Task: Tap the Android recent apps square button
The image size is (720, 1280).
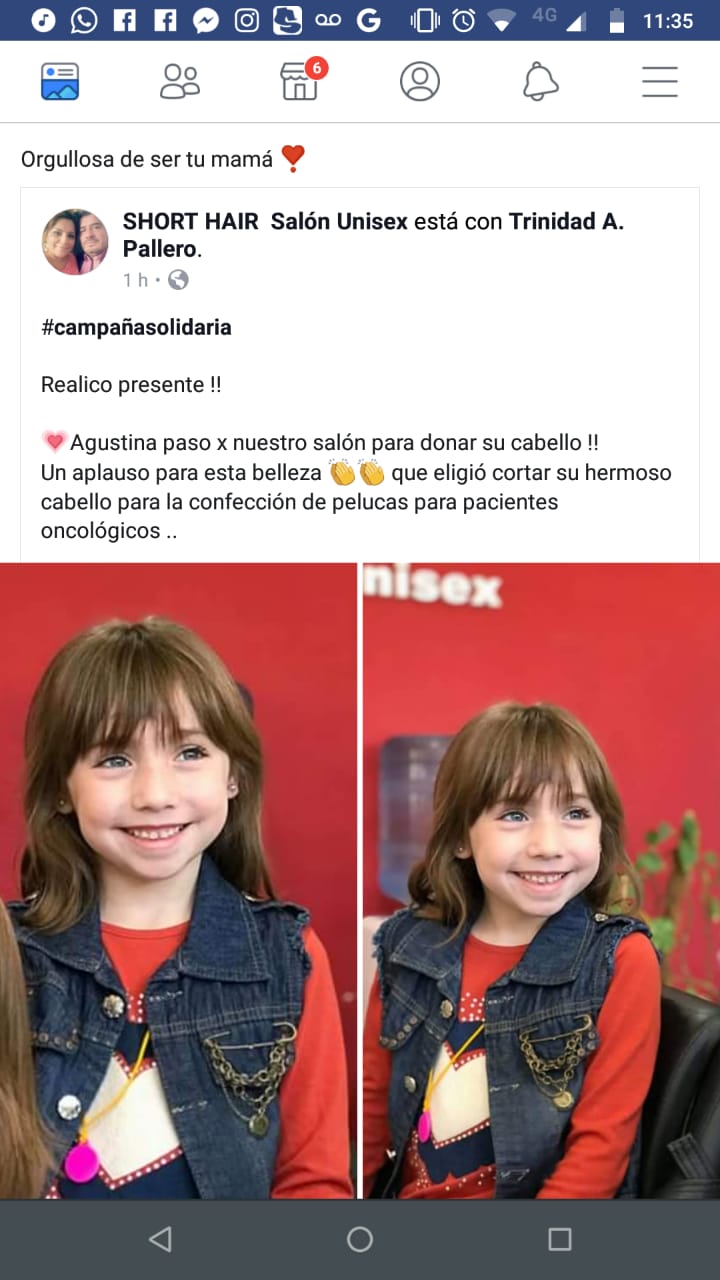Action: click(560, 1239)
